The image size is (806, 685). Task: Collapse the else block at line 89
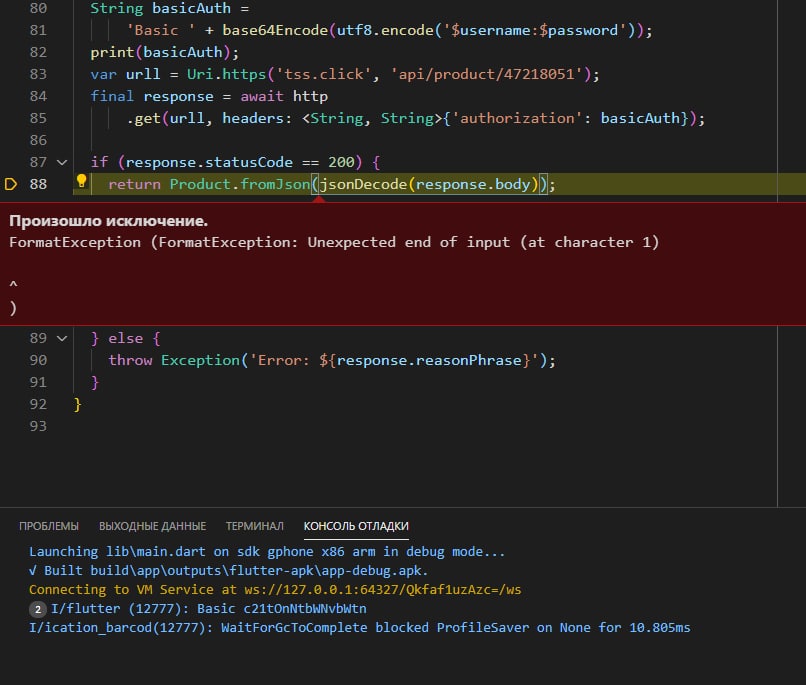point(62,338)
